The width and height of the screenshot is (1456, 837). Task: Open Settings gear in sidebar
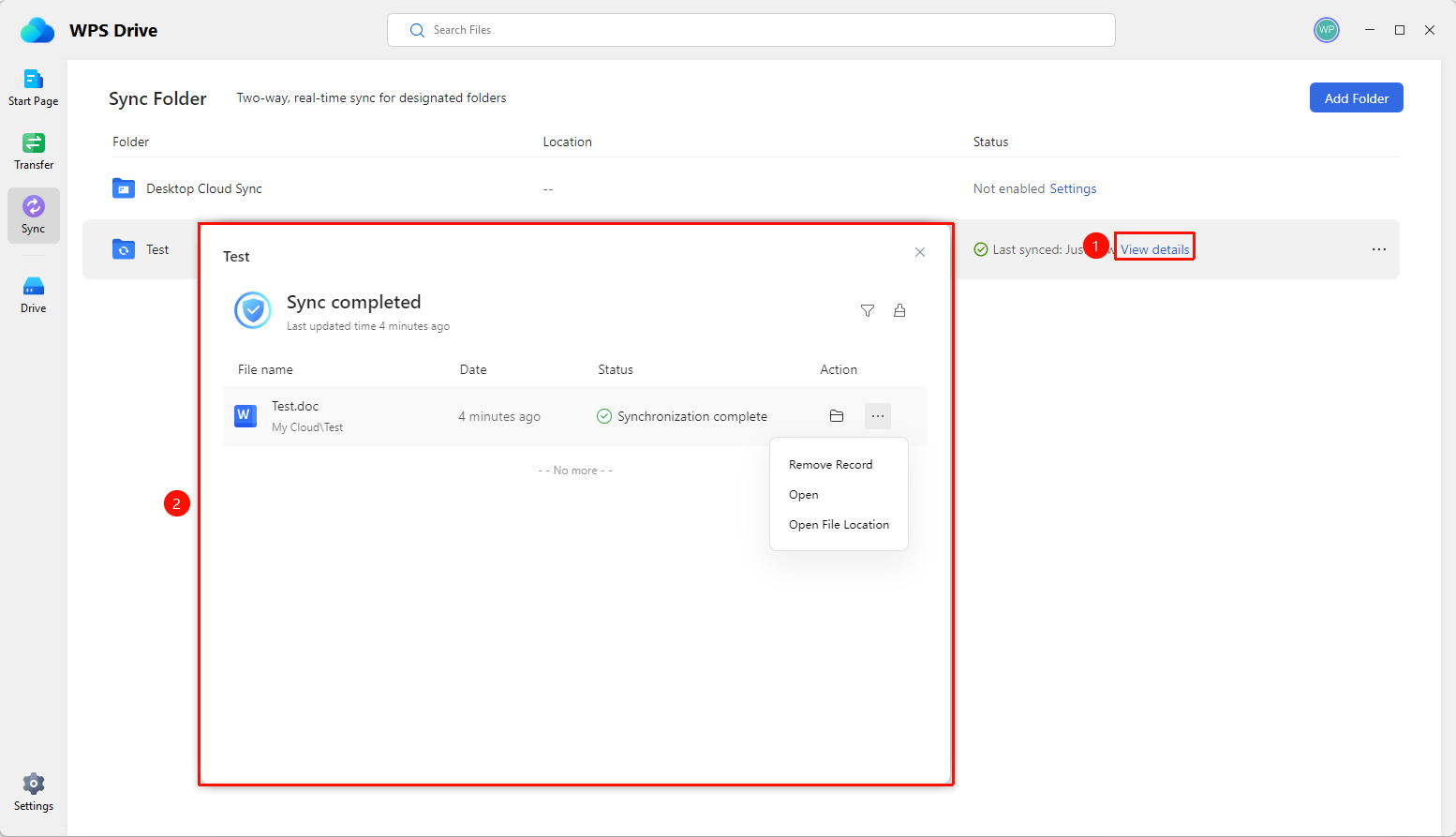34,792
